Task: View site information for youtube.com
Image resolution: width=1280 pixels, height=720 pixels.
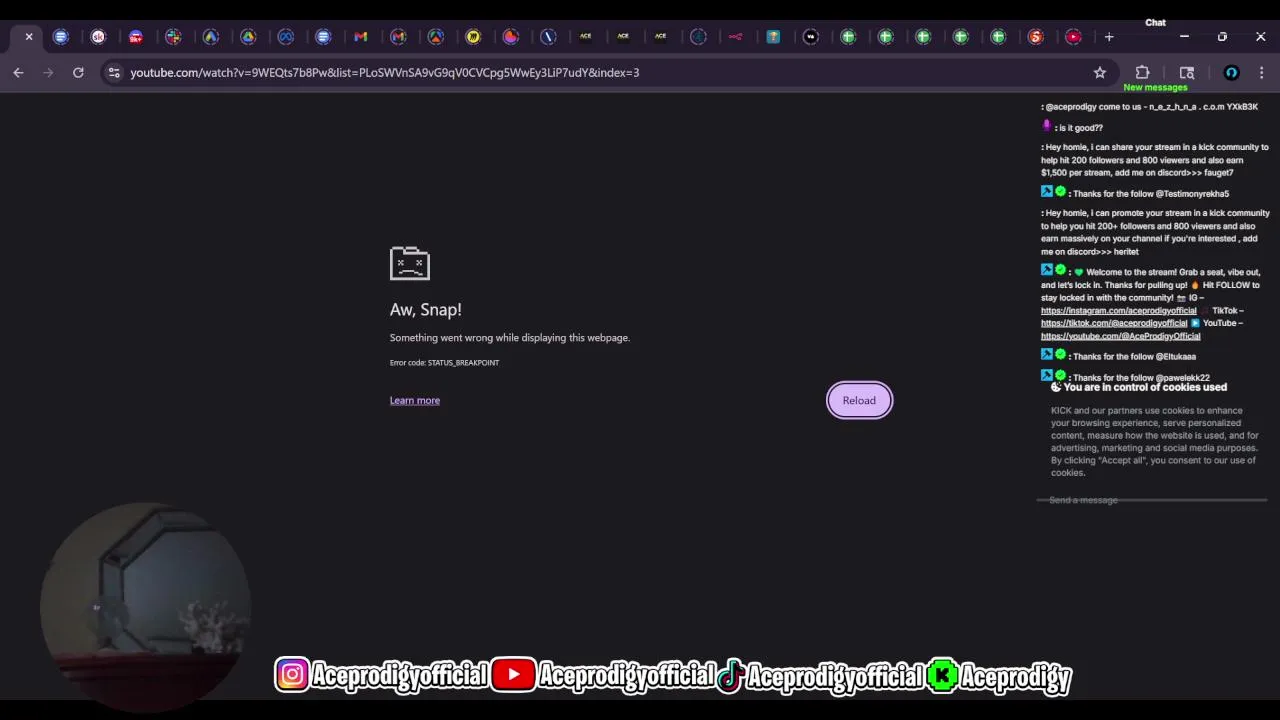Action: 114,72
